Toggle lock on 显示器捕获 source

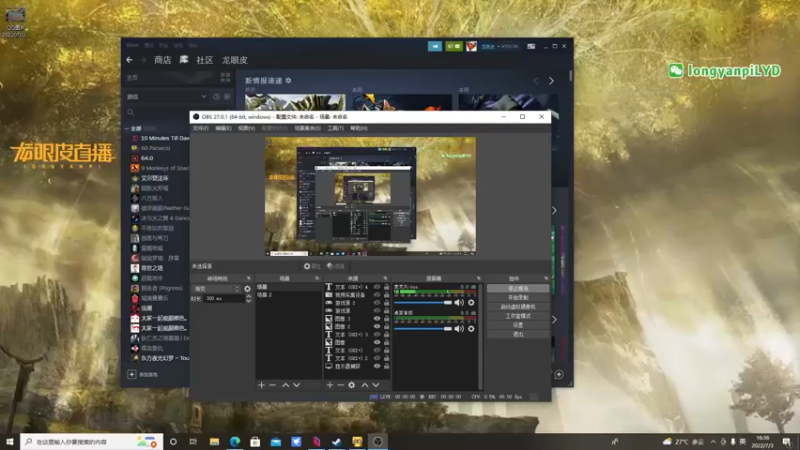(386, 366)
